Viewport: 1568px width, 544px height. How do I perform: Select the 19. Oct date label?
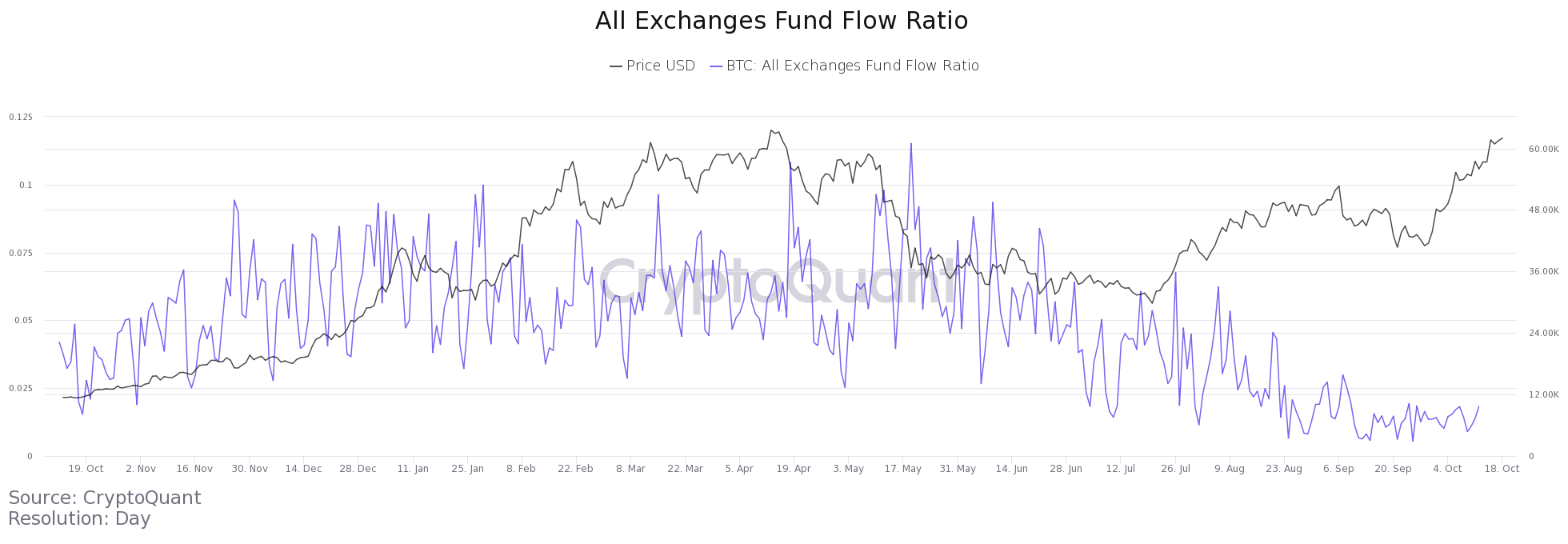[86, 469]
